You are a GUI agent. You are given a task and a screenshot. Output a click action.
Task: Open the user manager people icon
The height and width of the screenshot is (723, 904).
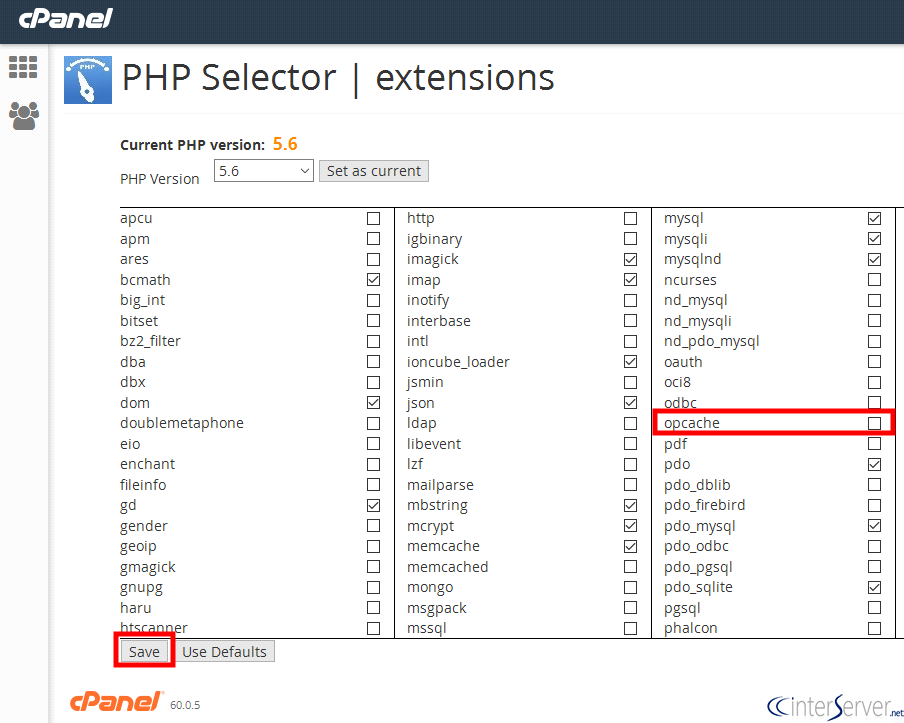[24, 116]
